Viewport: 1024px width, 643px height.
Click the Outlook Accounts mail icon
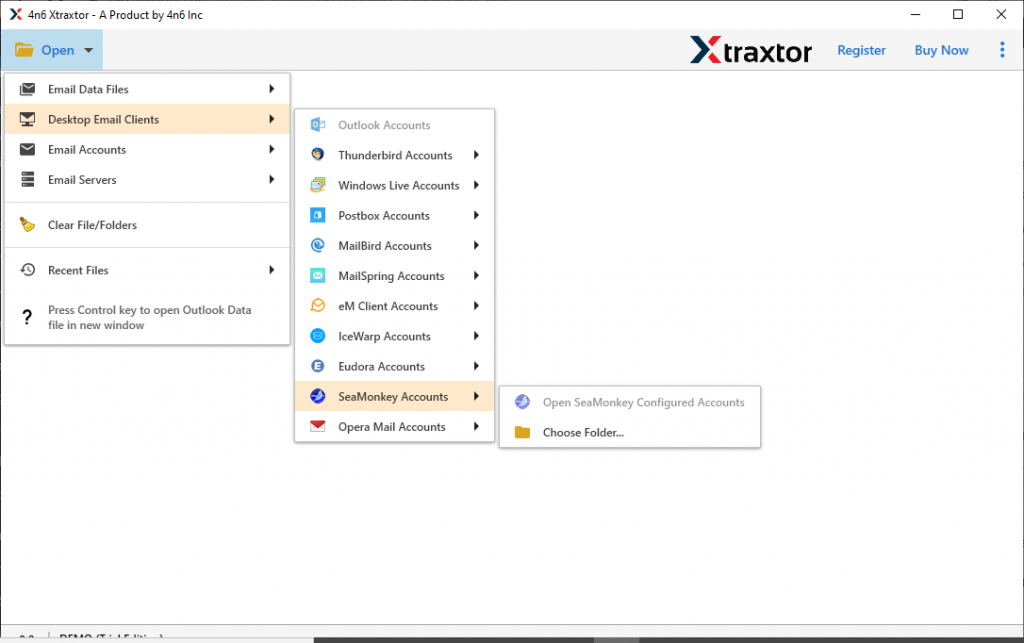(319, 124)
